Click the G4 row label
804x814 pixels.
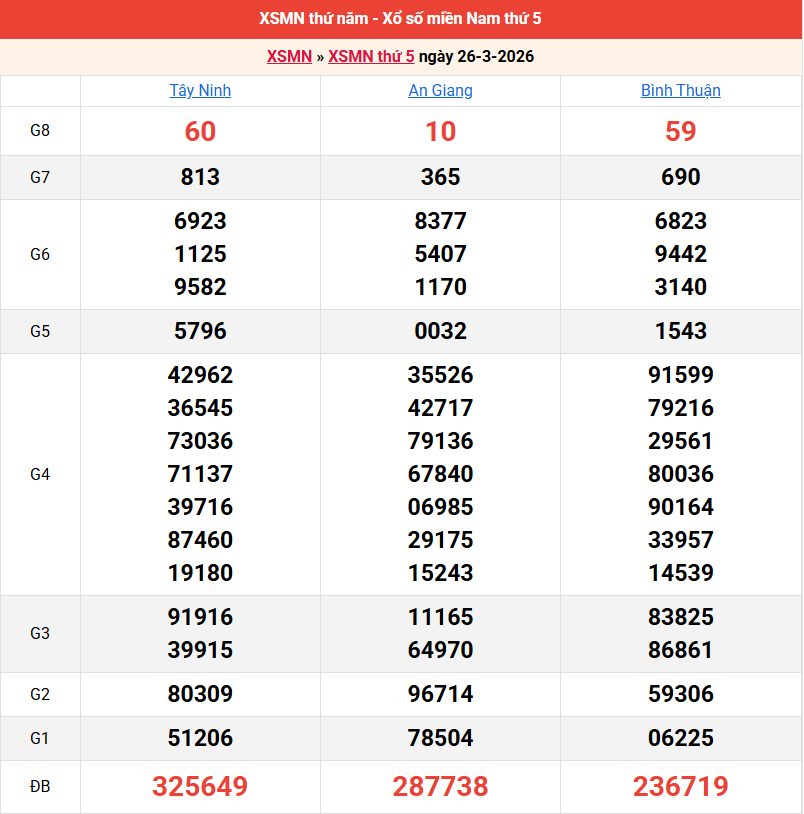[40, 474]
